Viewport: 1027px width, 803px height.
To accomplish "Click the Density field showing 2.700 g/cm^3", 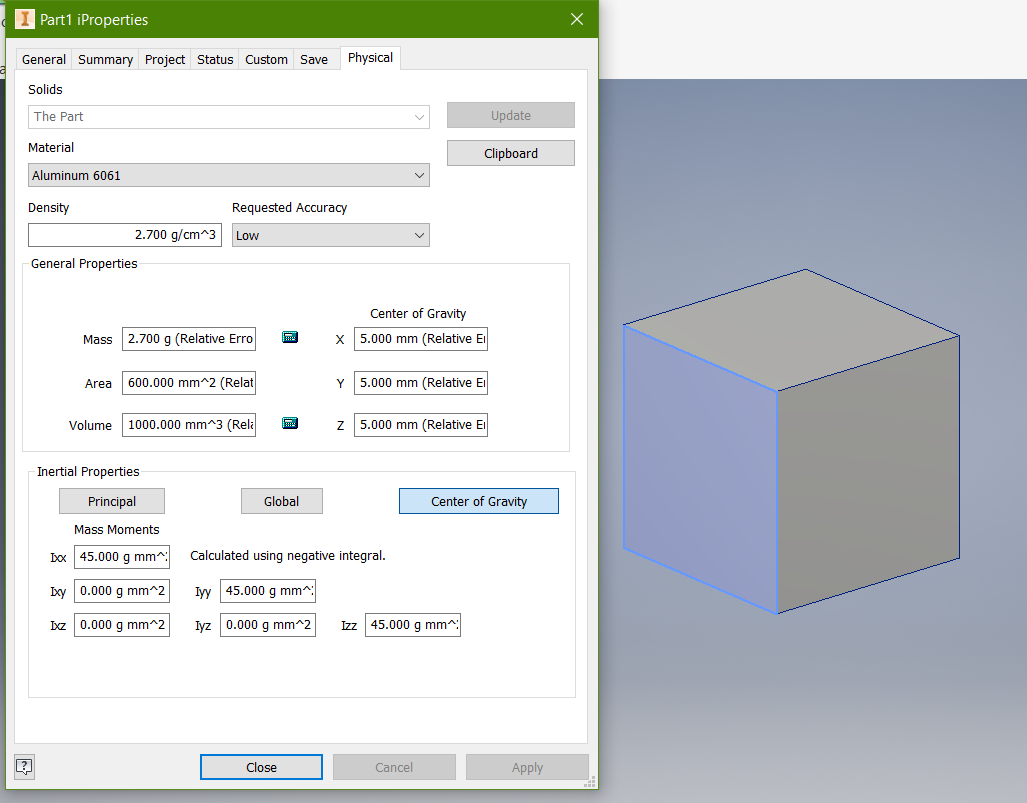I will pos(125,234).
